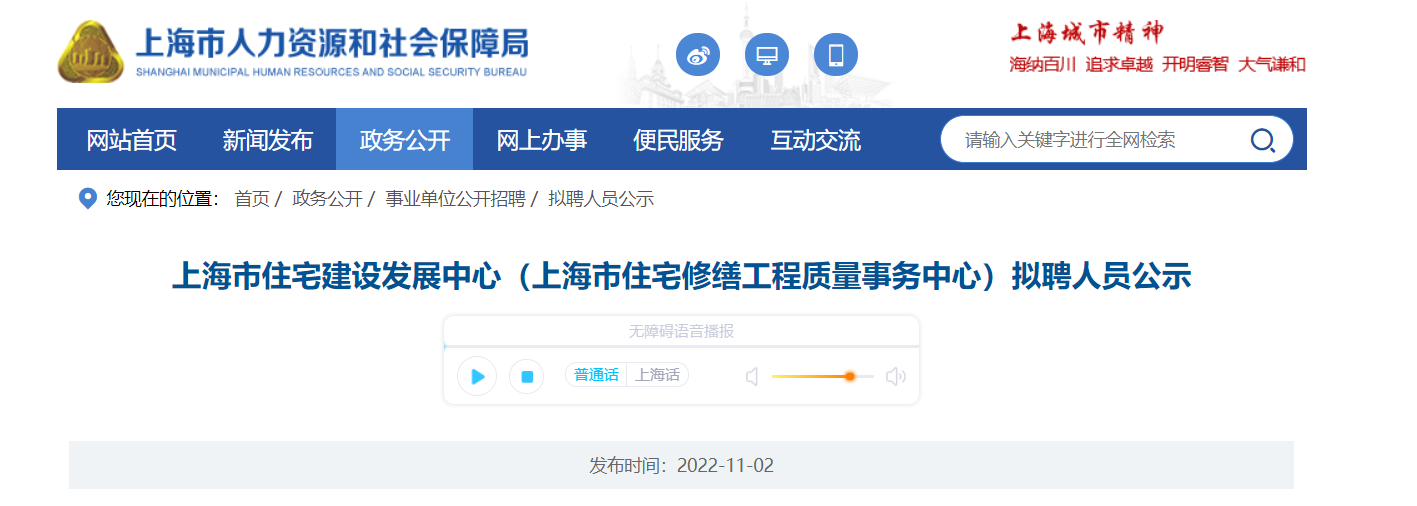Click the desktop computer version icon
Screen dimensions: 1417x506
(x=767, y=54)
